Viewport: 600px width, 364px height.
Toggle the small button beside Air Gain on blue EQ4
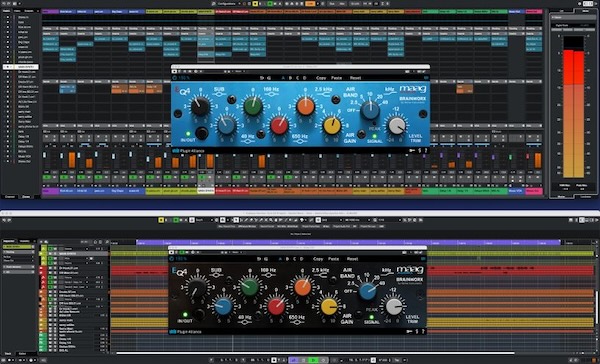[x=361, y=134]
